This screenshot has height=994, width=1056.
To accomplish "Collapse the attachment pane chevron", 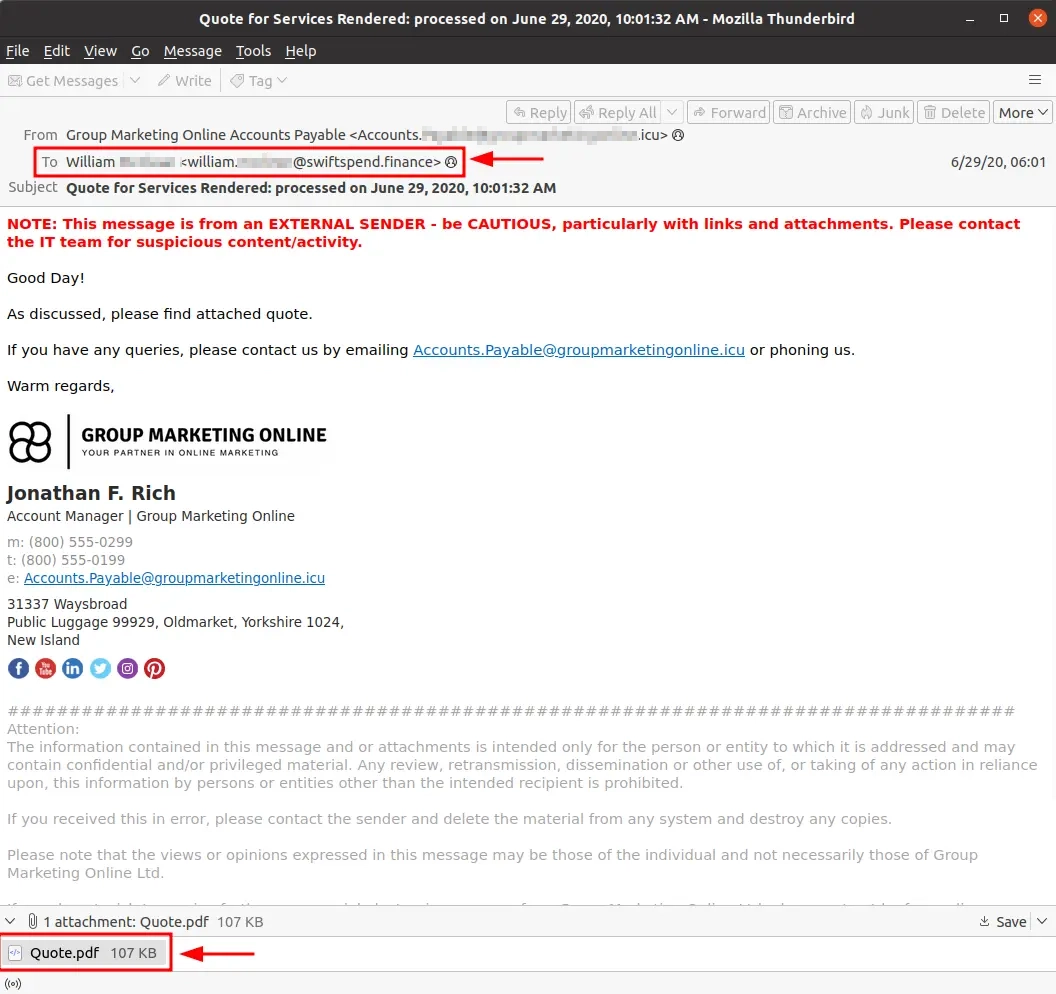I will click(x=10, y=921).
